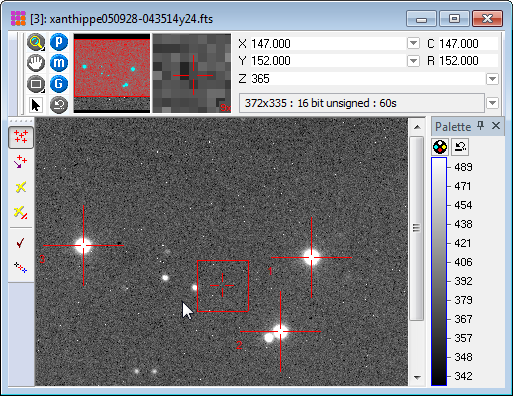
Task: Click the blue P button
Action: coord(59,42)
